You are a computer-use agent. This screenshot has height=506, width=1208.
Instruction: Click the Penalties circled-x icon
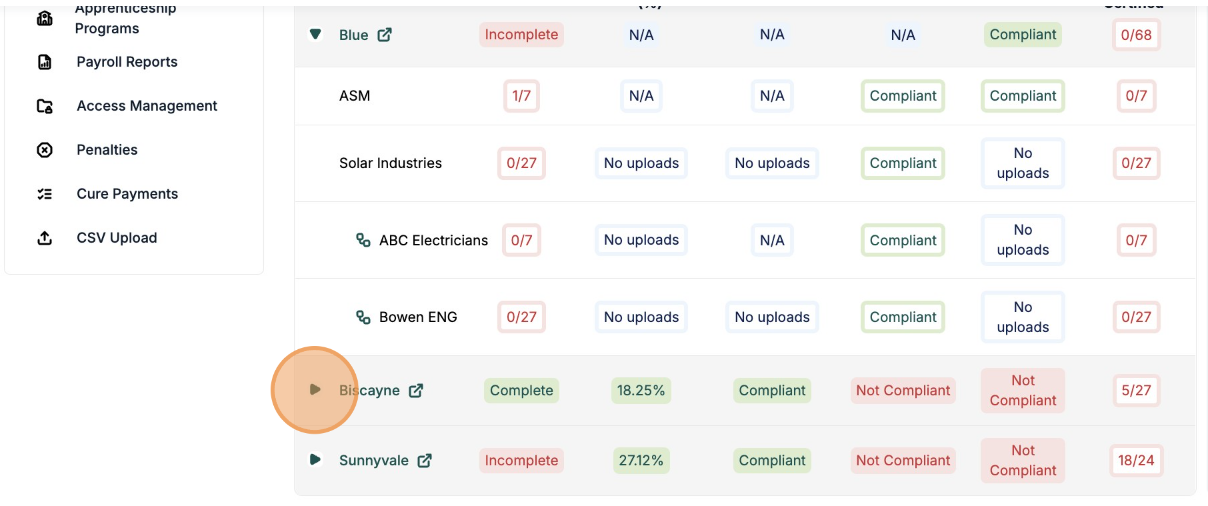point(45,150)
